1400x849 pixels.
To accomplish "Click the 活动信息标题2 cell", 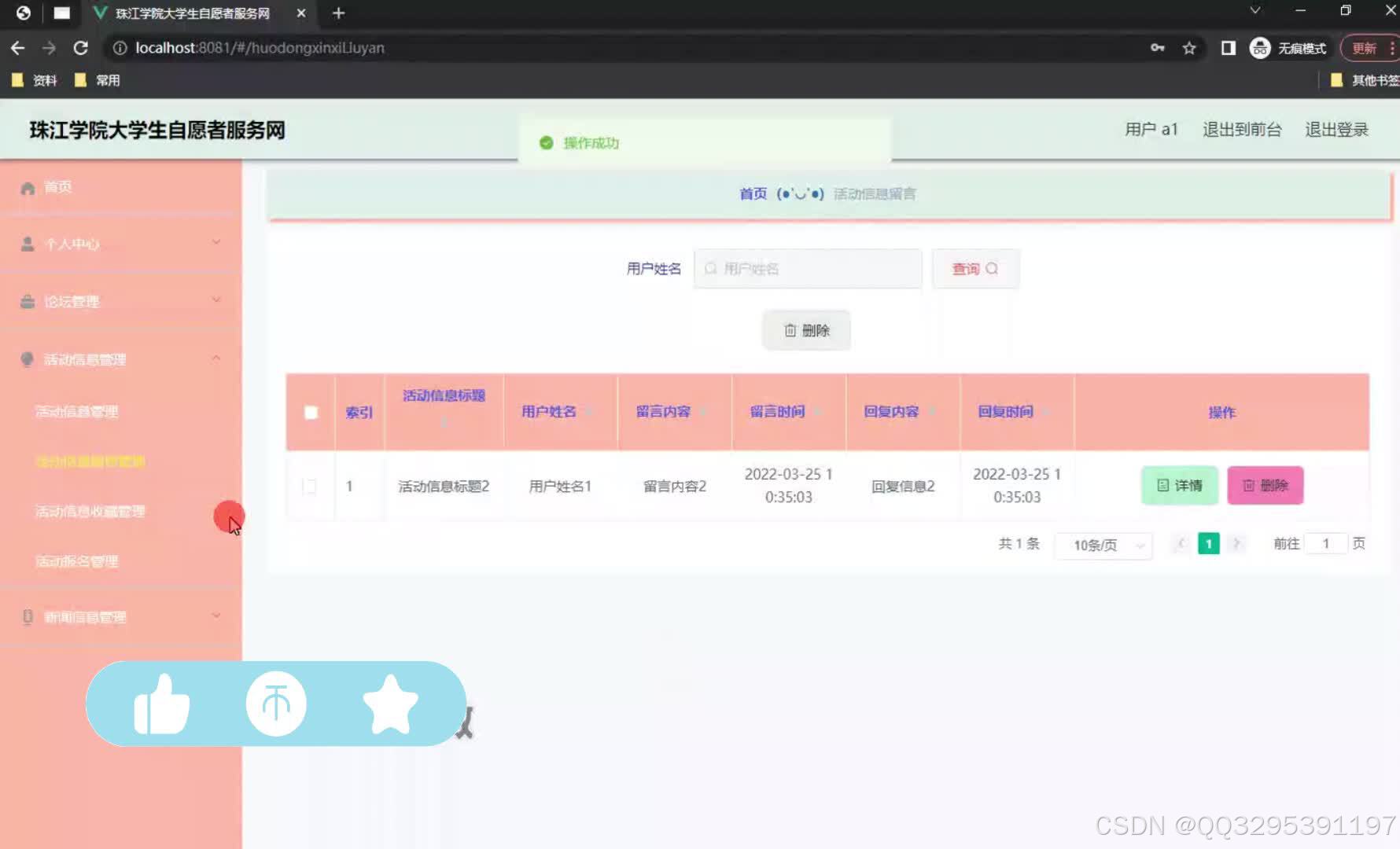I will [444, 487].
